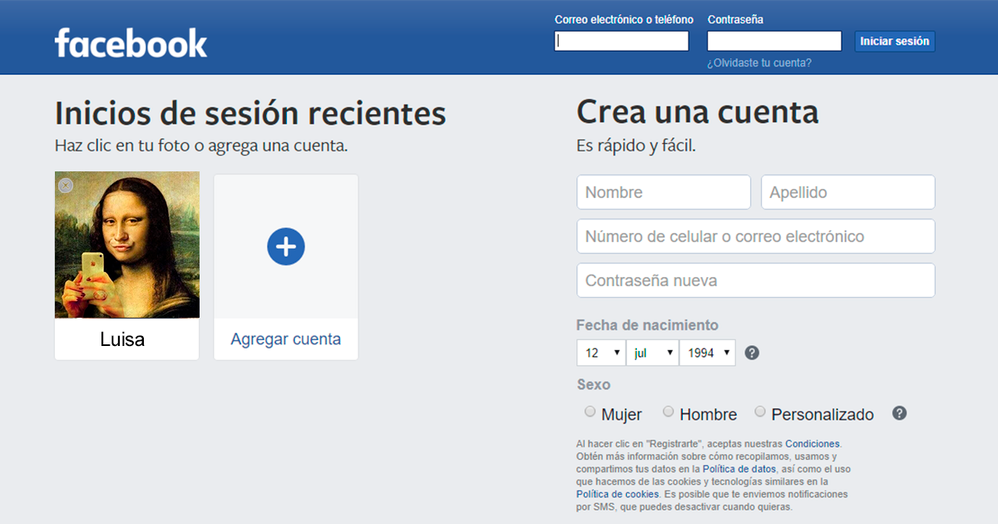Open the birth month dropdown showing jul
The width and height of the screenshot is (998, 524).
[x=652, y=353]
